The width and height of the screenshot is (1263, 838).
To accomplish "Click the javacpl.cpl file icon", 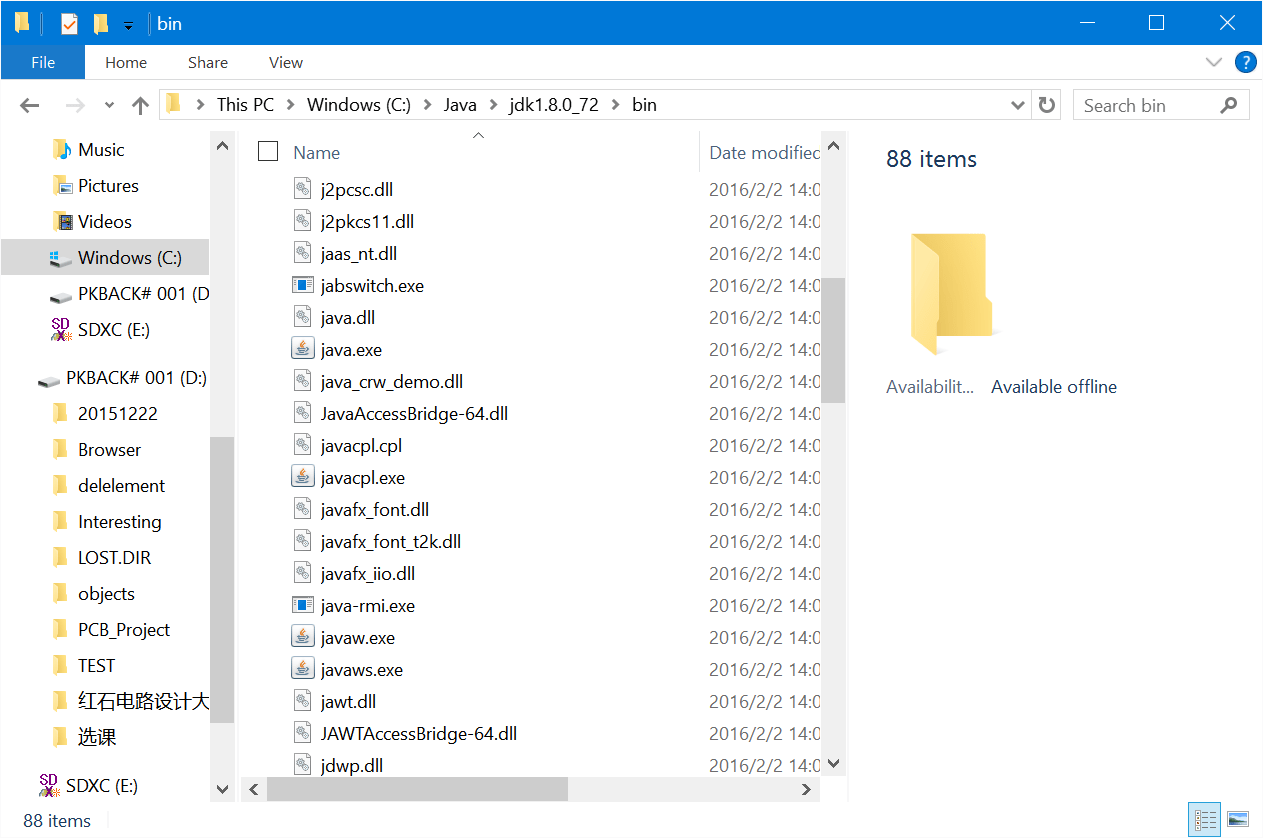I will tap(302, 445).
